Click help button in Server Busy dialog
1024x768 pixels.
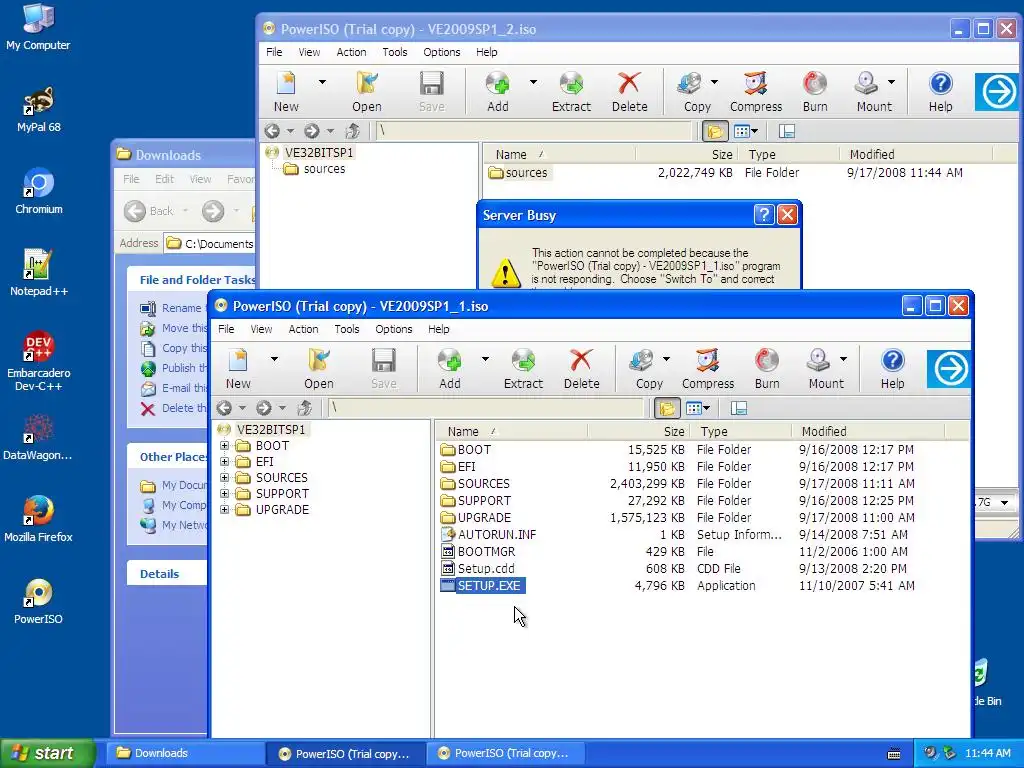point(763,215)
